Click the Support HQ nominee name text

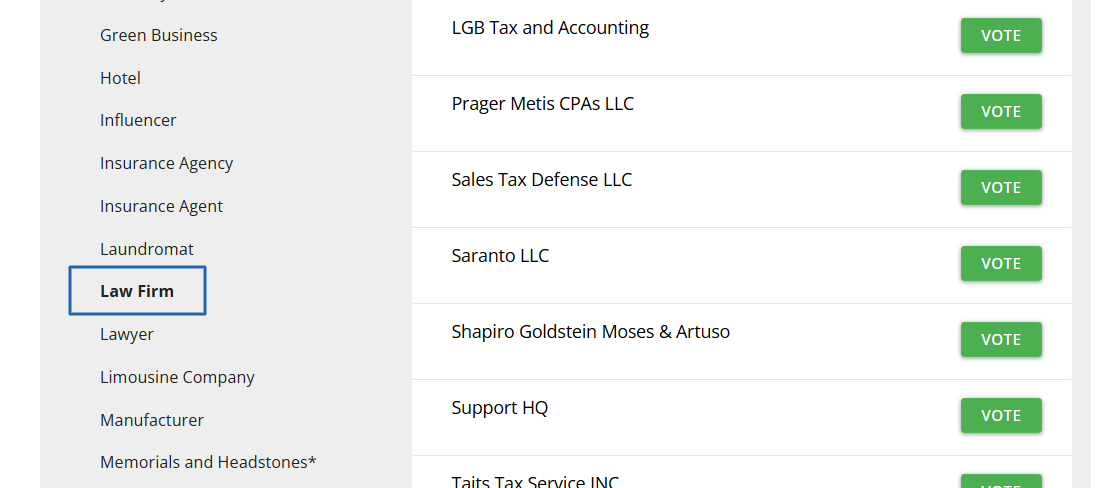point(499,408)
